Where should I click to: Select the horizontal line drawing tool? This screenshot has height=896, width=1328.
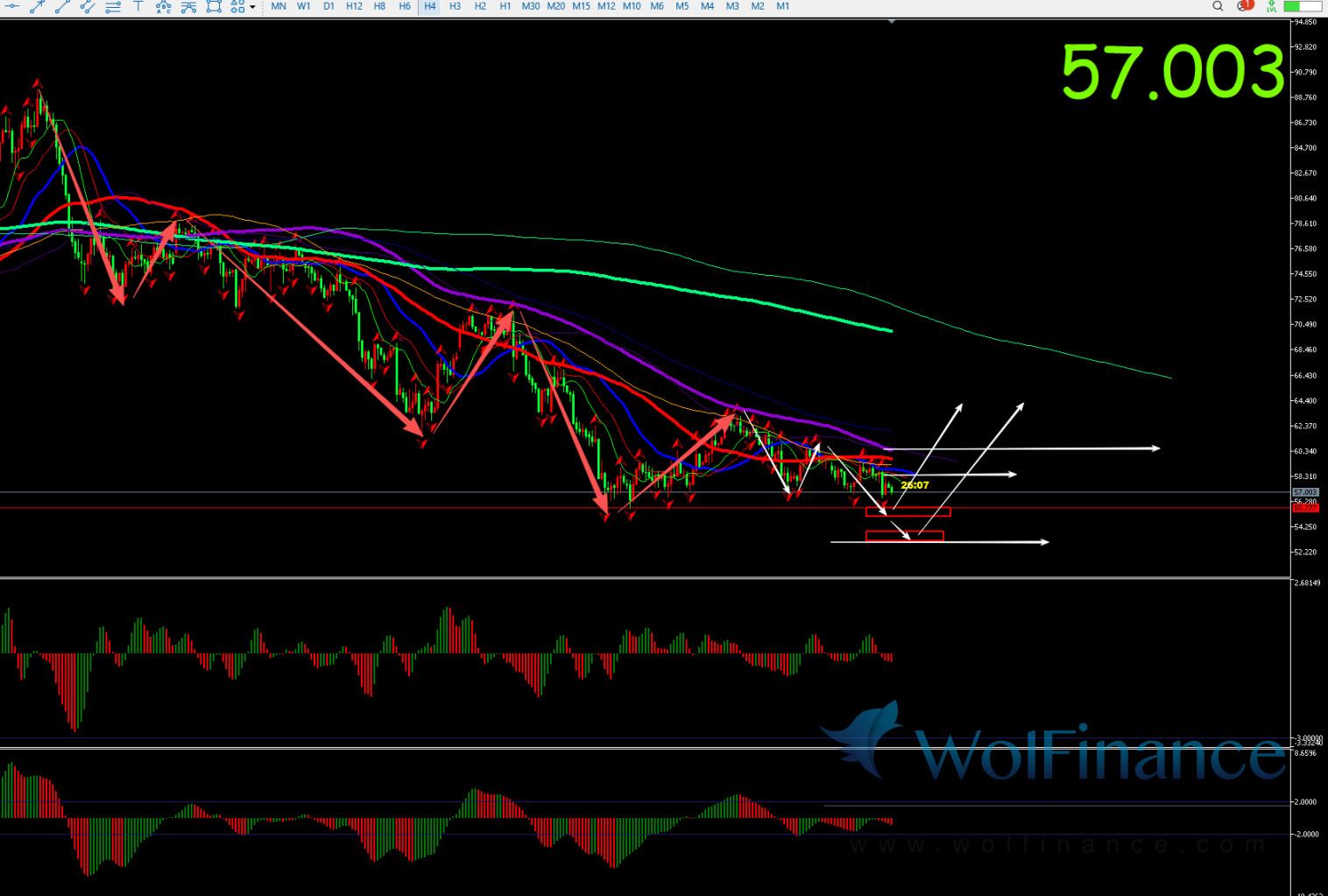point(12,6)
